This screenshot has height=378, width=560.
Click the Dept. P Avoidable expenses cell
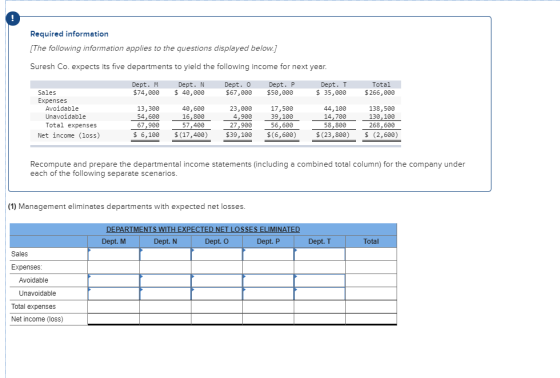click(268, 280)
